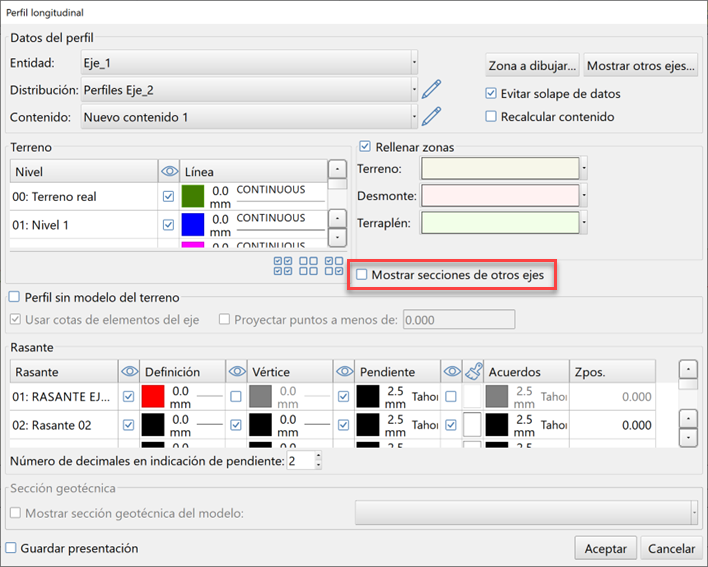Click the pencil edit icon beside Contenido
This screenshot has height=567, width=708.
431,117
